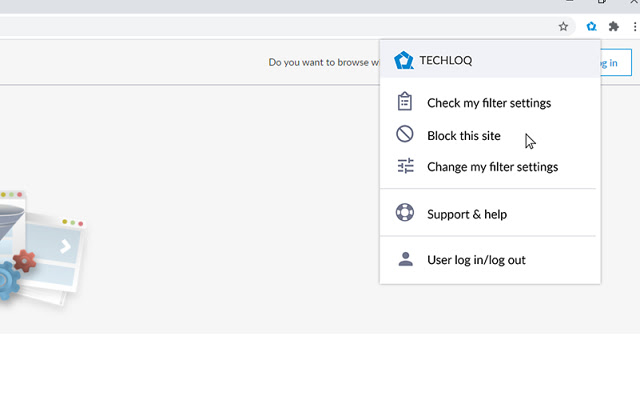The height and width of the screenshot is (400, 640).
Task: Open Chrome's three-dot menu
Action: 635,27
